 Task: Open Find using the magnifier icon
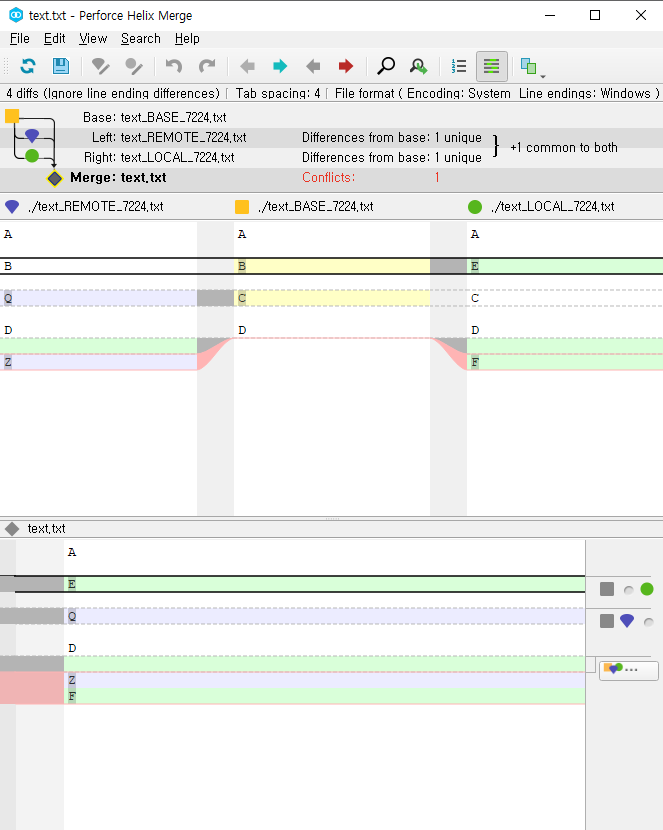point(386,66)
